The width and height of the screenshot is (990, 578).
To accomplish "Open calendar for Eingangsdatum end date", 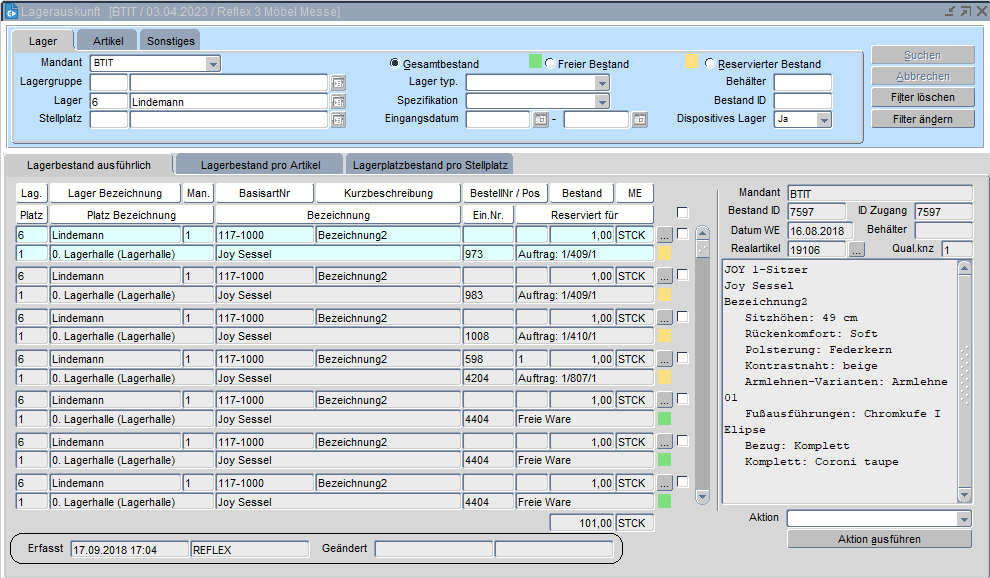I will point(640,120).
